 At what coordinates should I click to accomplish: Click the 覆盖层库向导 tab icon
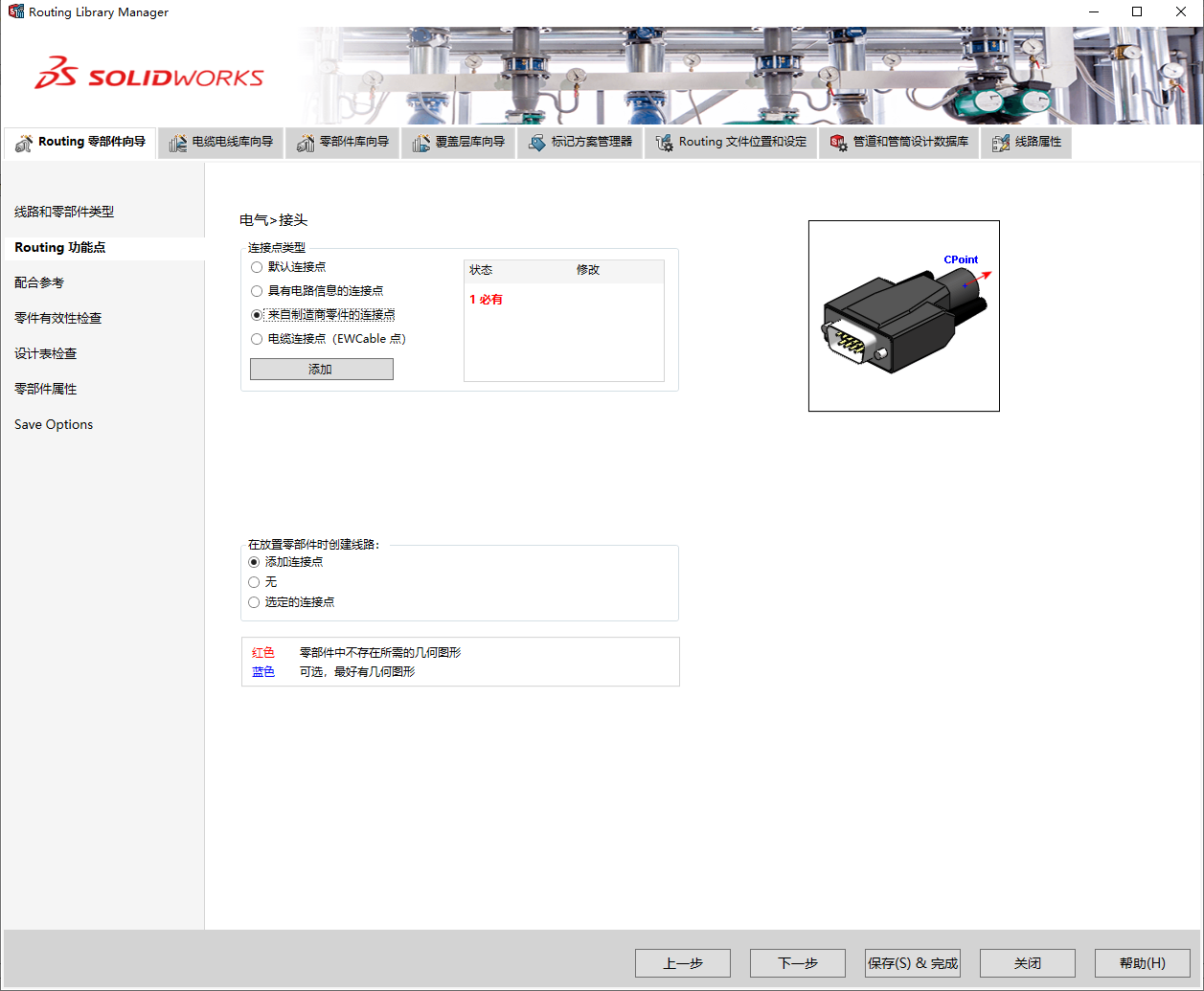422,142
